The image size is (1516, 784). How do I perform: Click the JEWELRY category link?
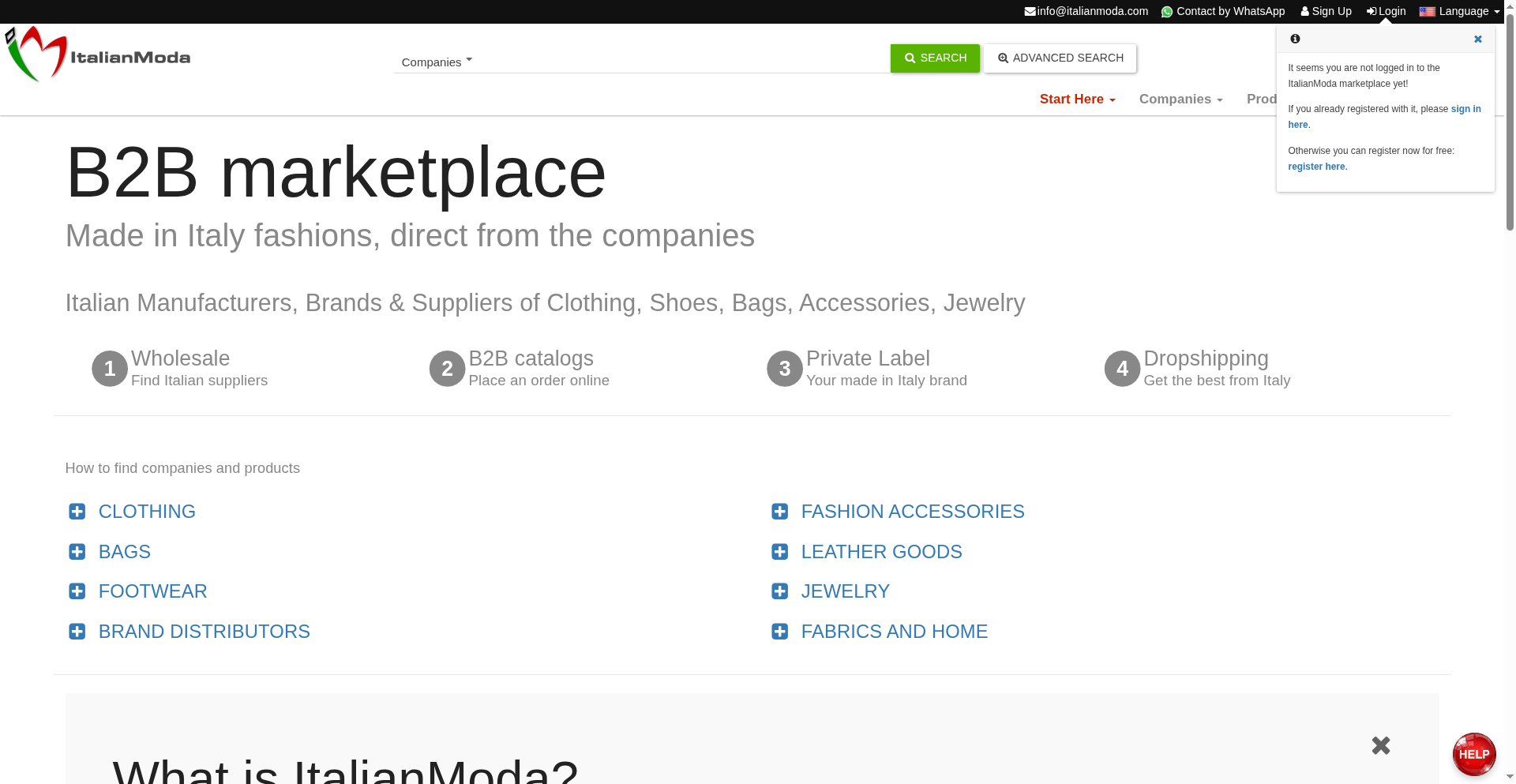click(846, 591)
